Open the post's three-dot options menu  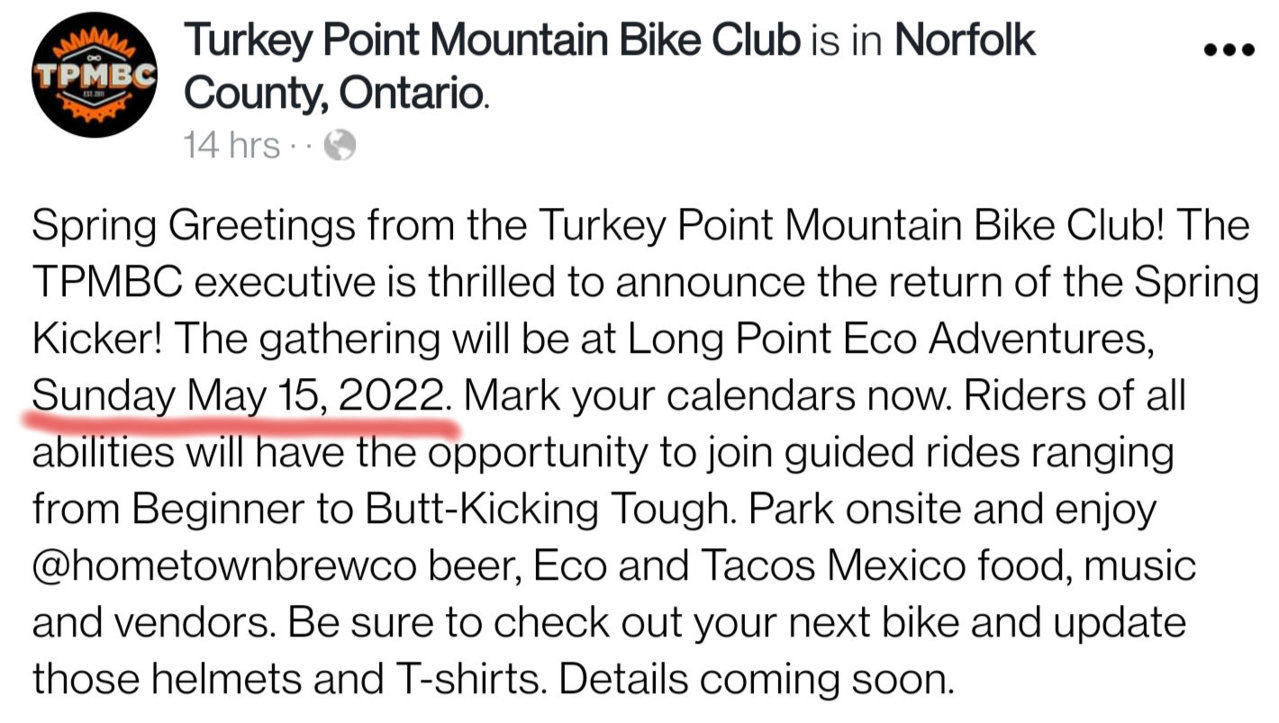point(1229,47)
